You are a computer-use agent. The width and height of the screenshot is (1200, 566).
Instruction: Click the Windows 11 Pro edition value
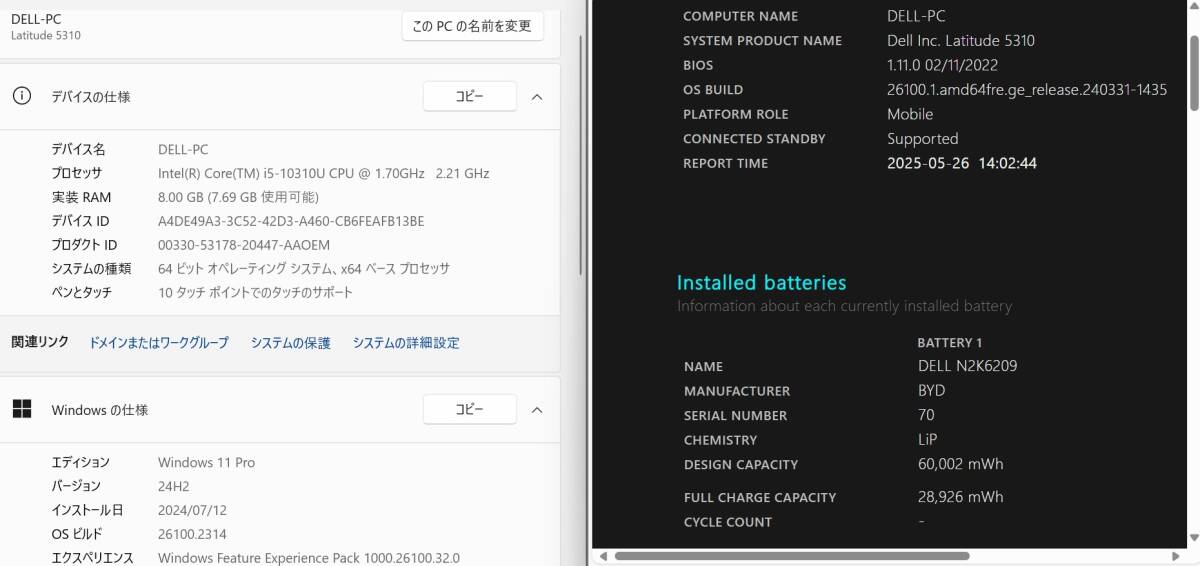206,462
